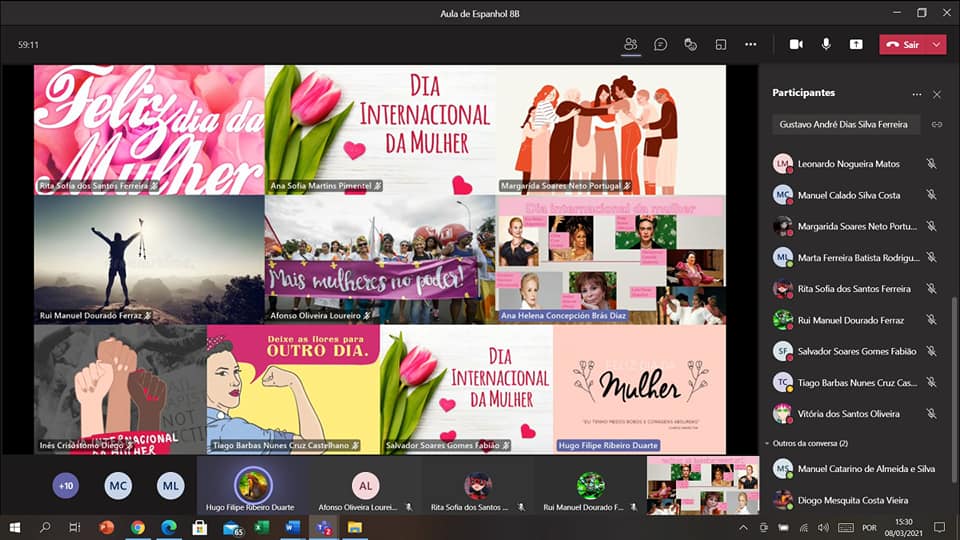
Task: Open the breakout rooms icon
Action: tap(720, 44)
